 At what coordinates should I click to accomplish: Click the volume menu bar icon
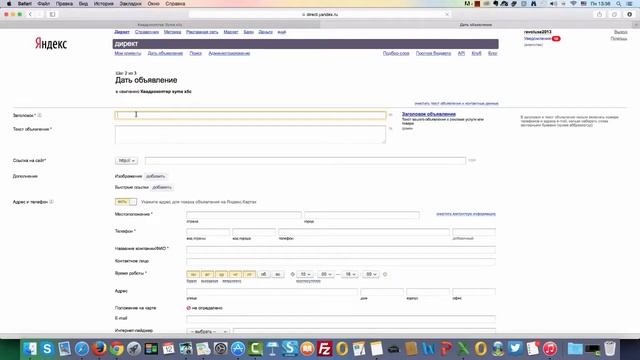tap(552, 4)
